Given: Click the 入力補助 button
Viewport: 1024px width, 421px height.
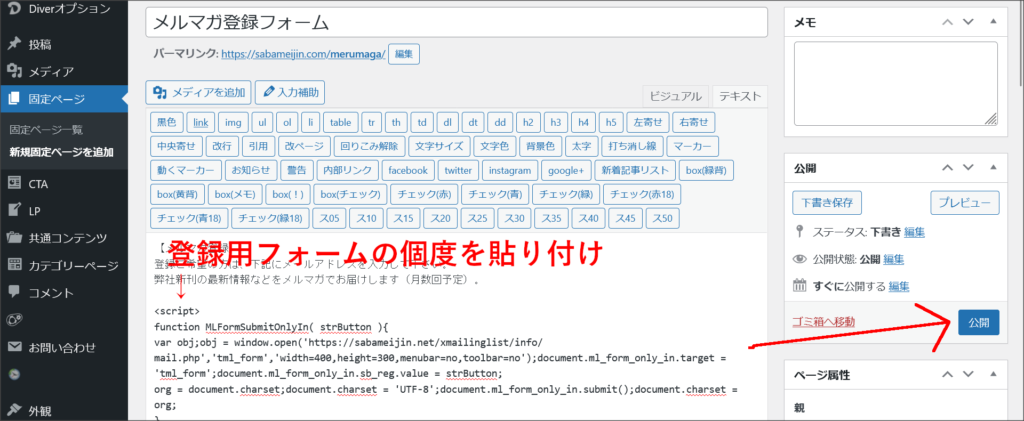Looking at the screenshot, I should pos(290,93).
